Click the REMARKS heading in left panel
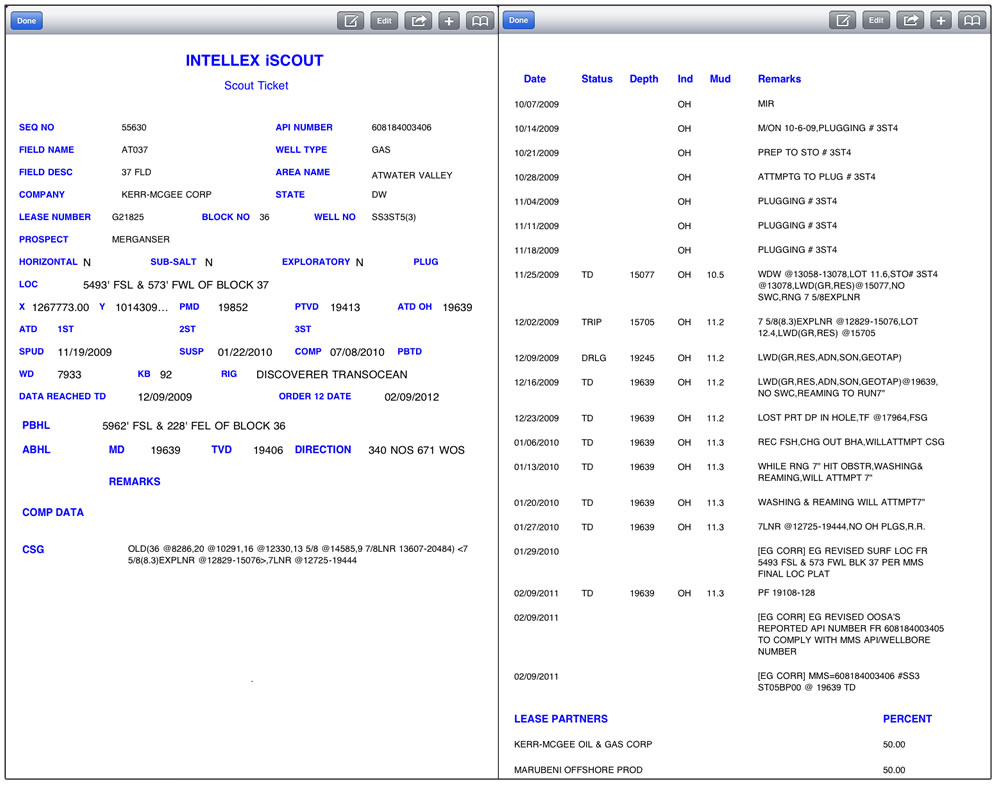 tap(134, 482)
